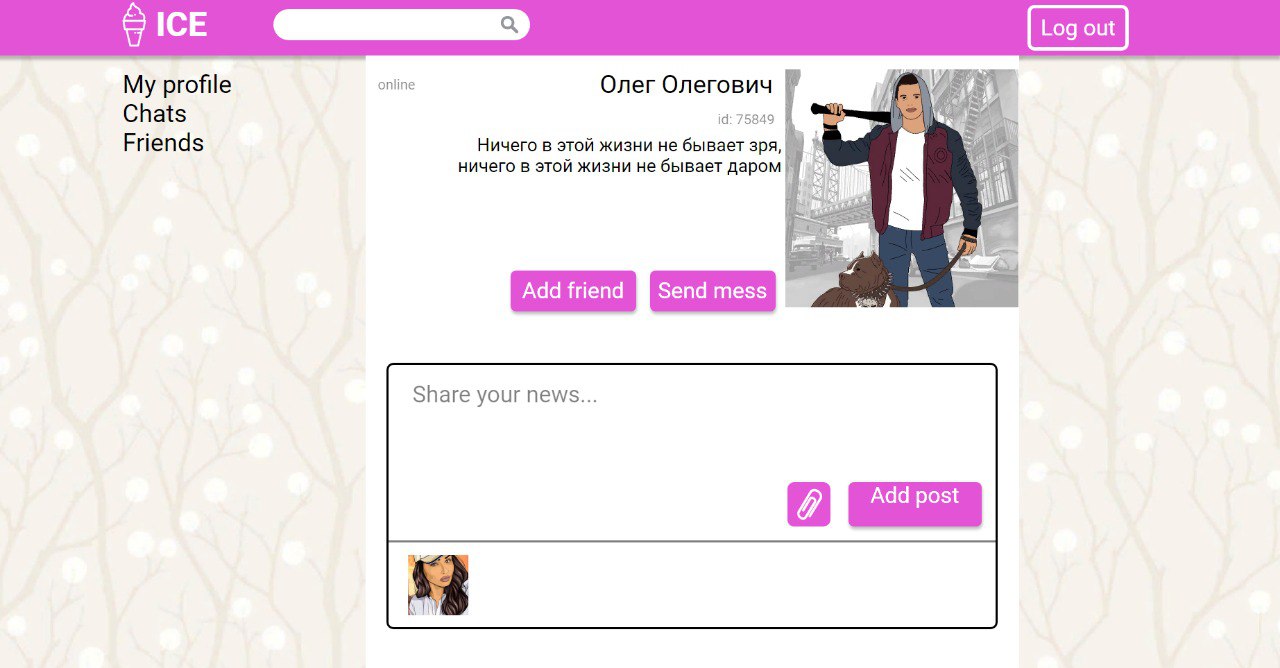Click the ice cream cone logo icon

pos(134,25)
